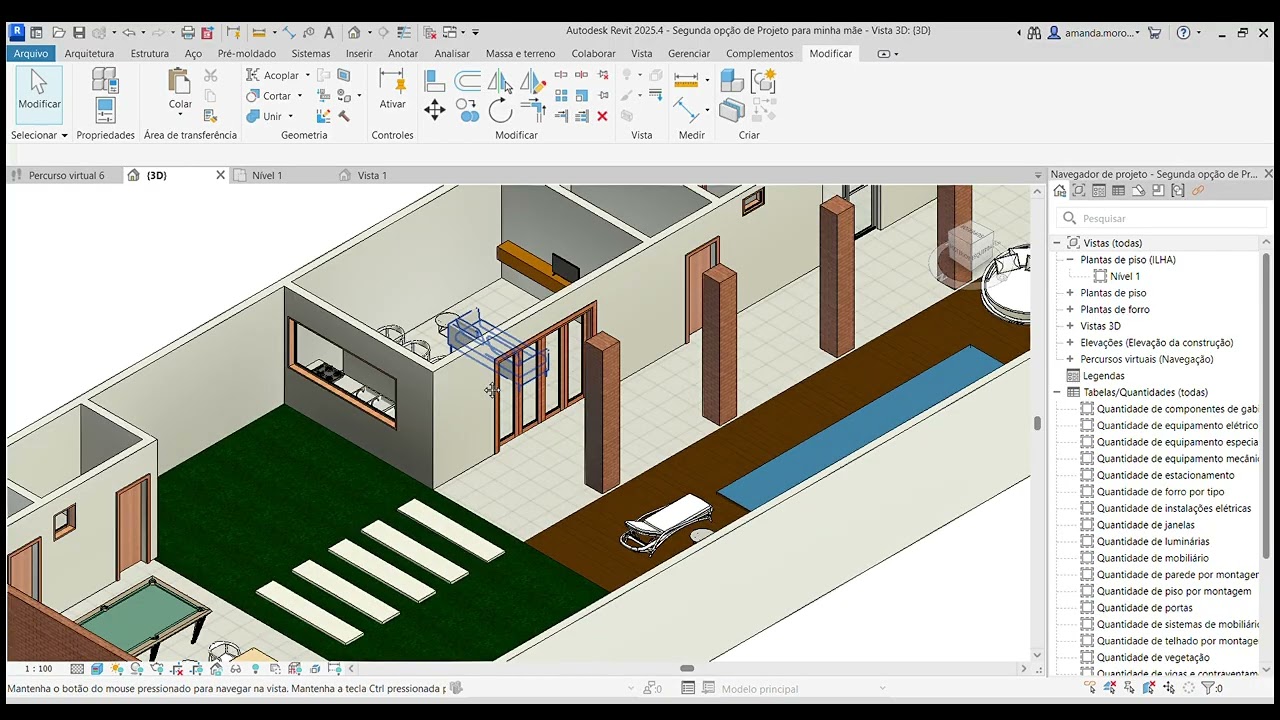
Task: Toggle sun path in view control bar
Action: coord(117,669)
